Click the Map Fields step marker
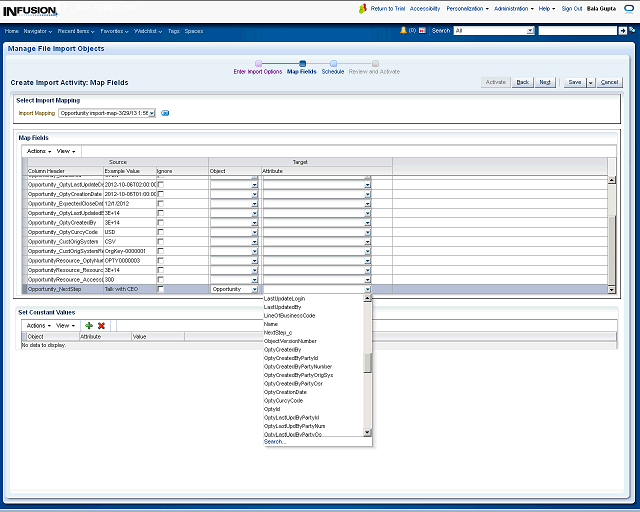The image size is (640, 512). (x=302, y=63)
